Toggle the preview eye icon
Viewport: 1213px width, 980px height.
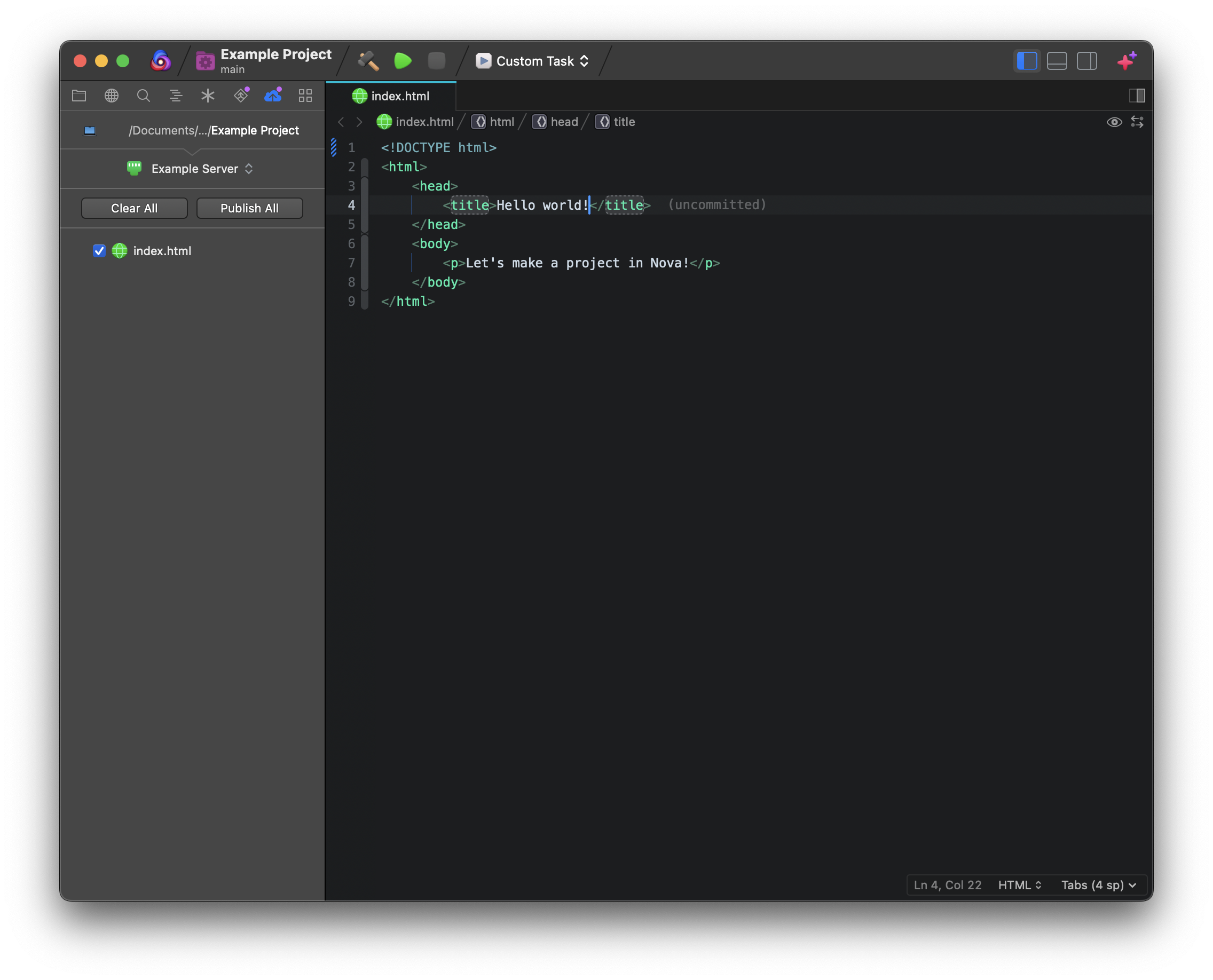tap(1114, 122)
